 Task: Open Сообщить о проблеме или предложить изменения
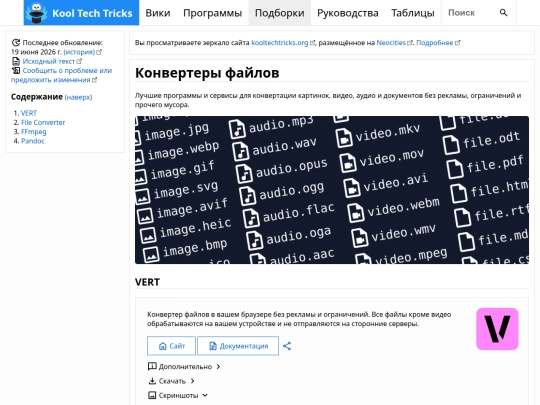pyautogui.click(x=61, y=75)
